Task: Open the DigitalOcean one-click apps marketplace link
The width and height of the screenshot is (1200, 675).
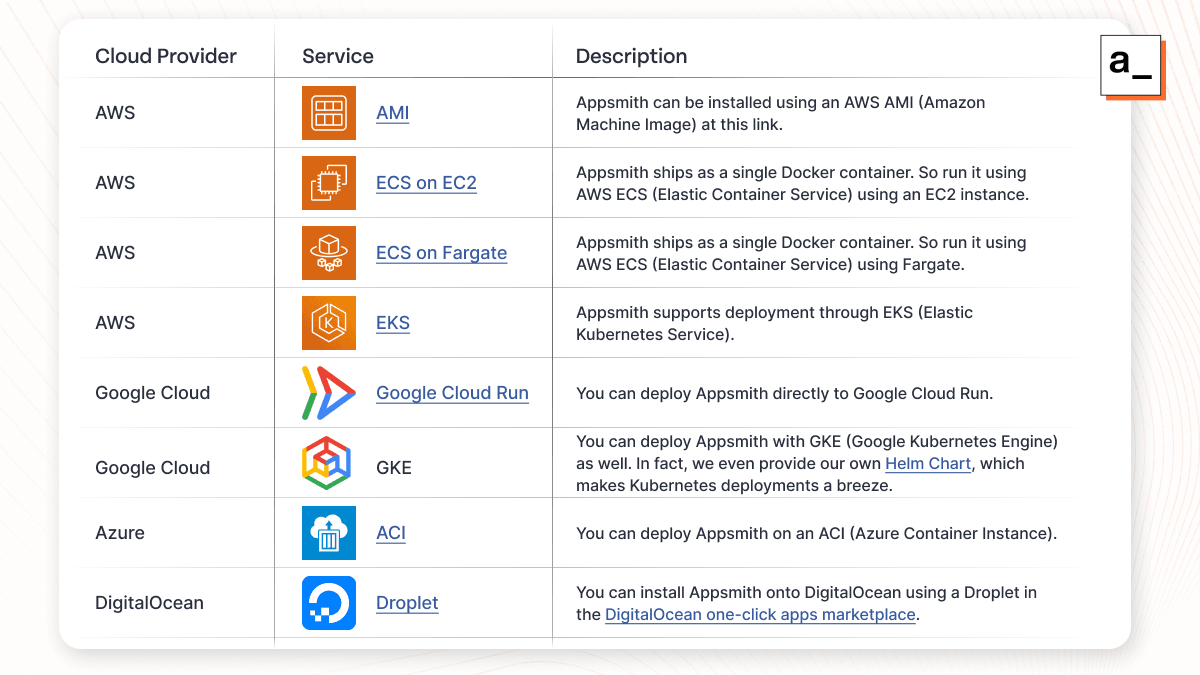Action: tap(760, 614)
